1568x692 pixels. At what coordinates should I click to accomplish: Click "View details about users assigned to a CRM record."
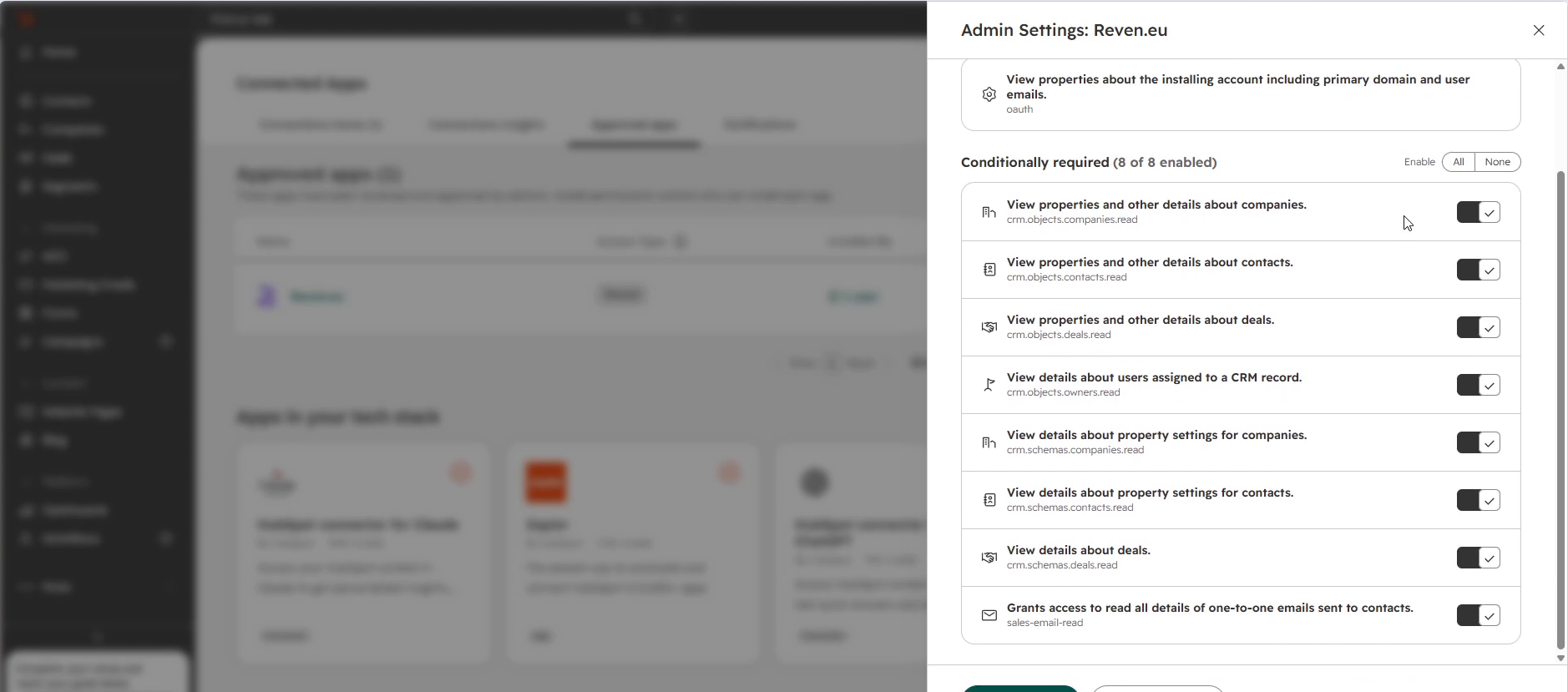(1154, 377)
